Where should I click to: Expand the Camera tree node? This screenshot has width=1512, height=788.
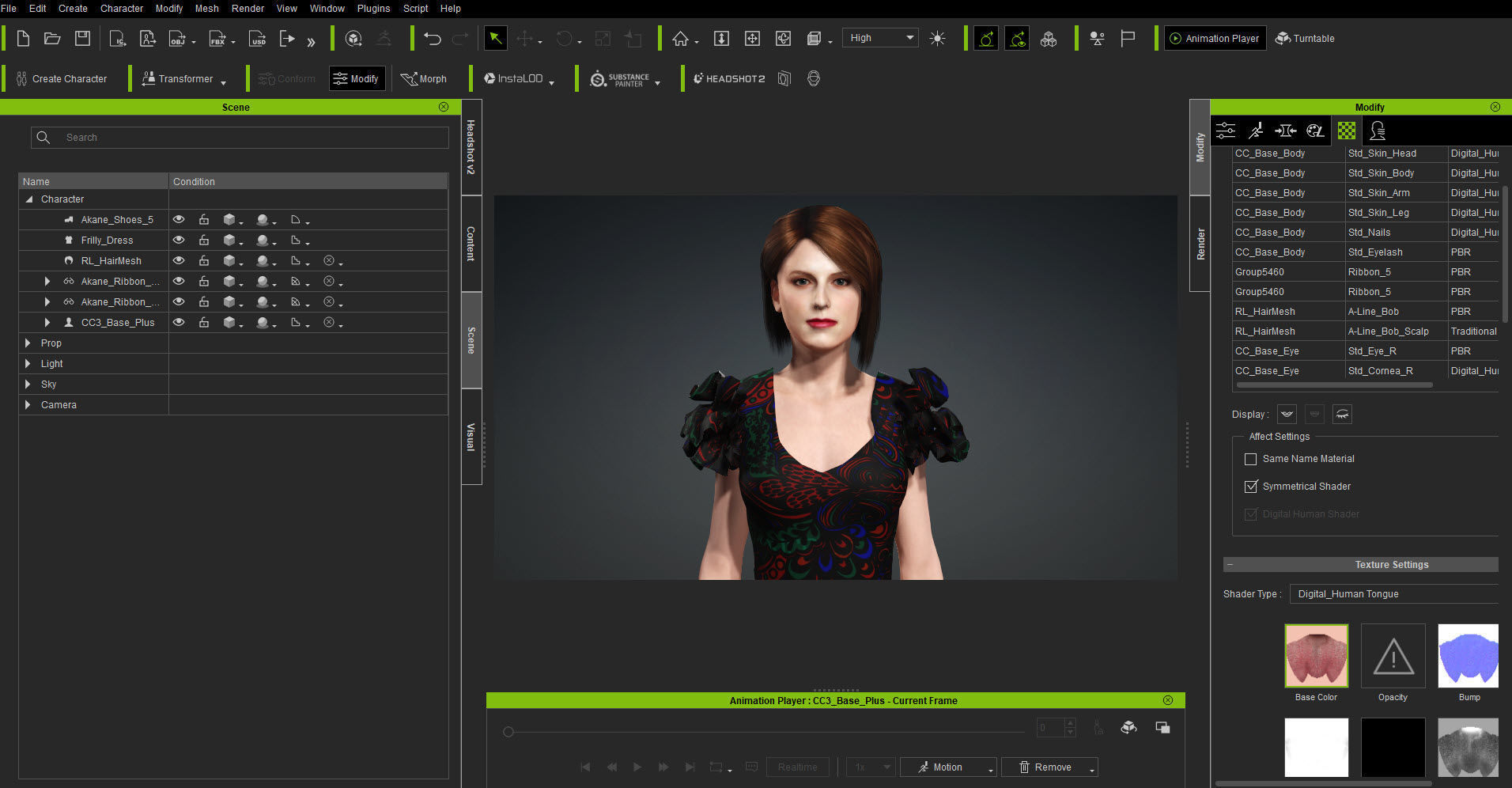(x=28, y=404)
